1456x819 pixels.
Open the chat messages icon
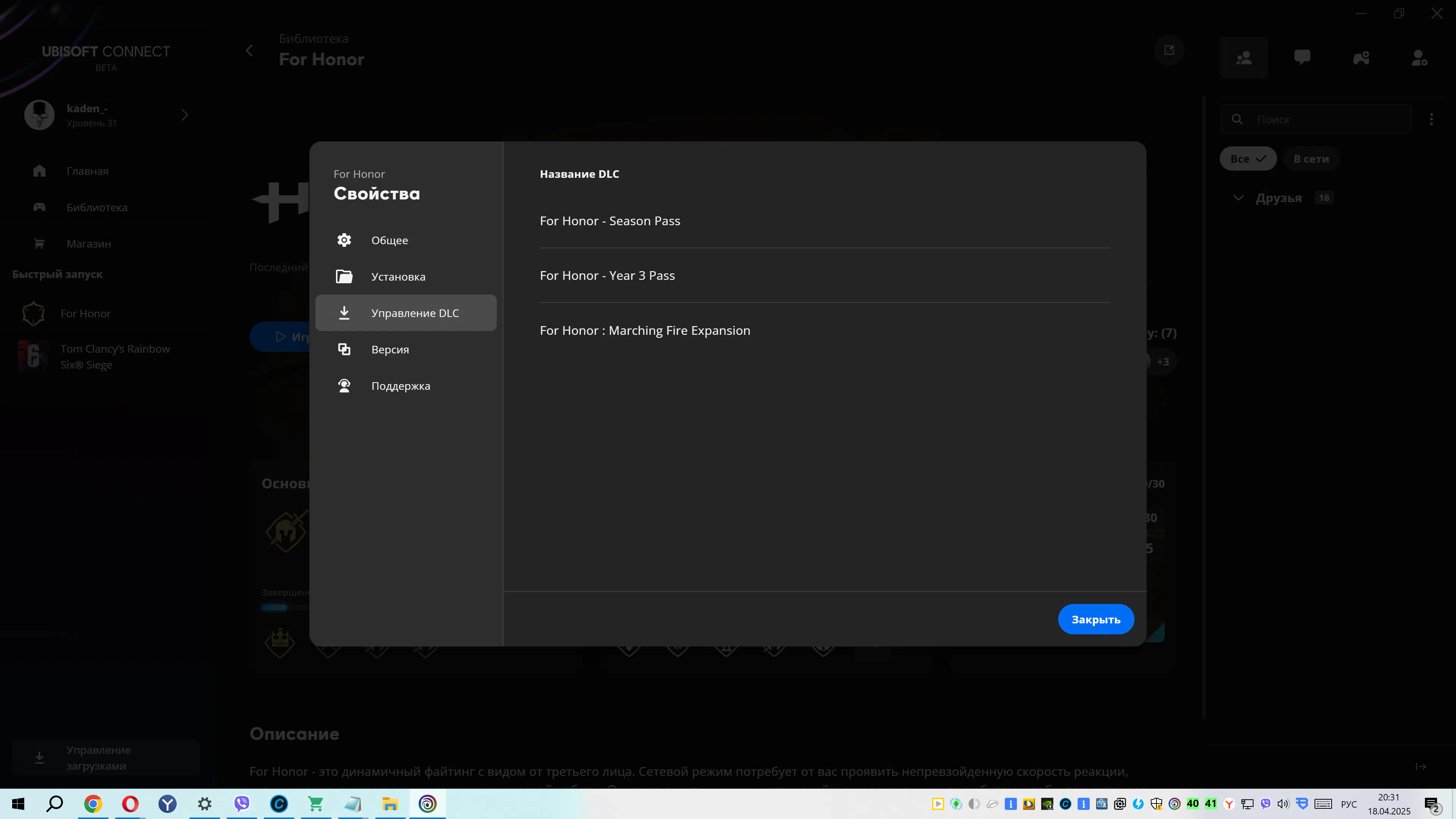click(x=1302, y=57)
